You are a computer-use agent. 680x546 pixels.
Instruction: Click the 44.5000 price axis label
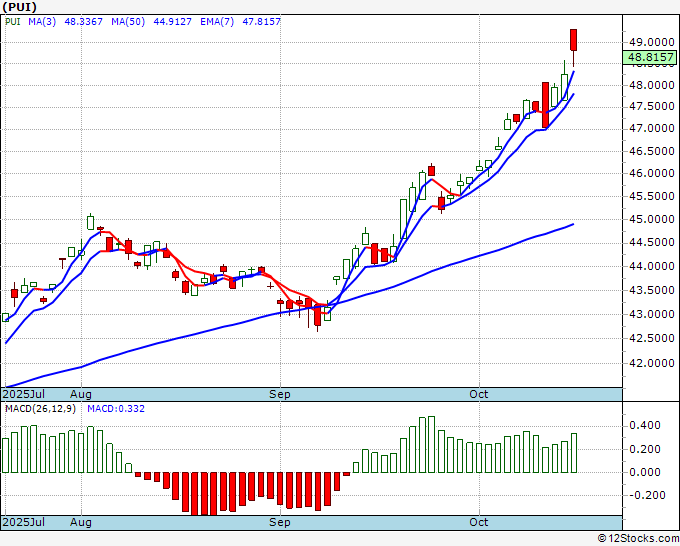652,242
